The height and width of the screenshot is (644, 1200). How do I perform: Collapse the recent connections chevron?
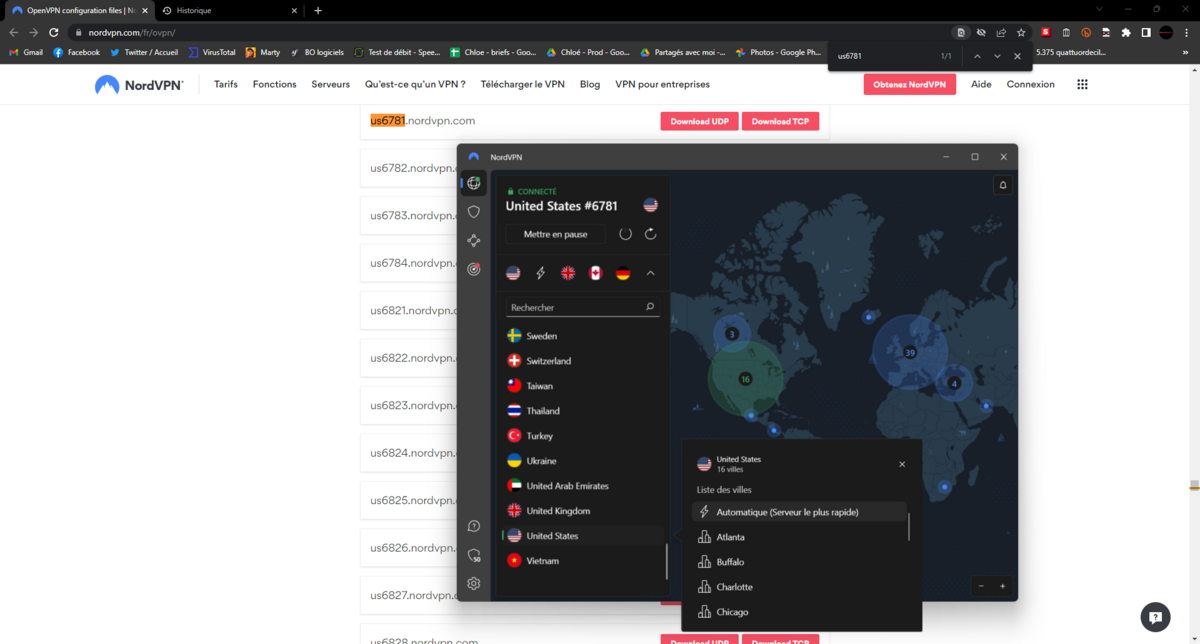click(650, 273)
